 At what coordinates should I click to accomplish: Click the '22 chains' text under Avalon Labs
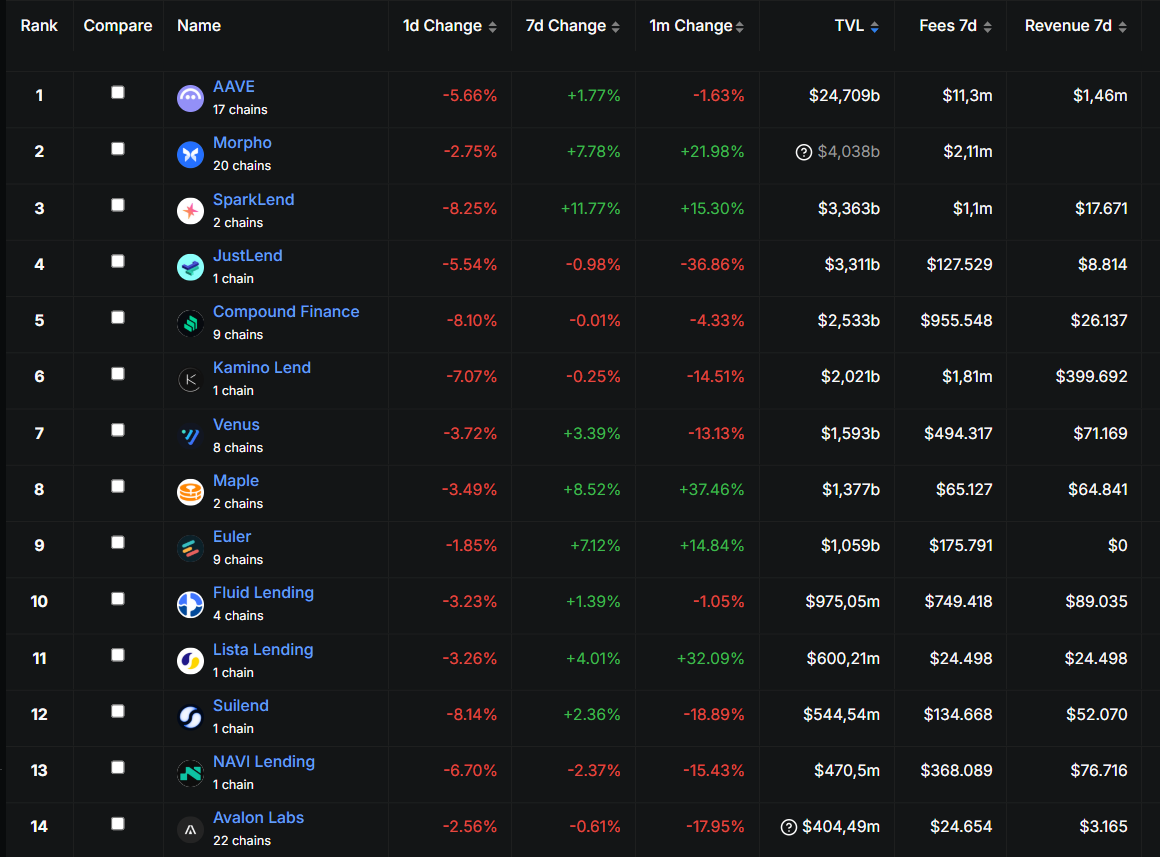242,841
